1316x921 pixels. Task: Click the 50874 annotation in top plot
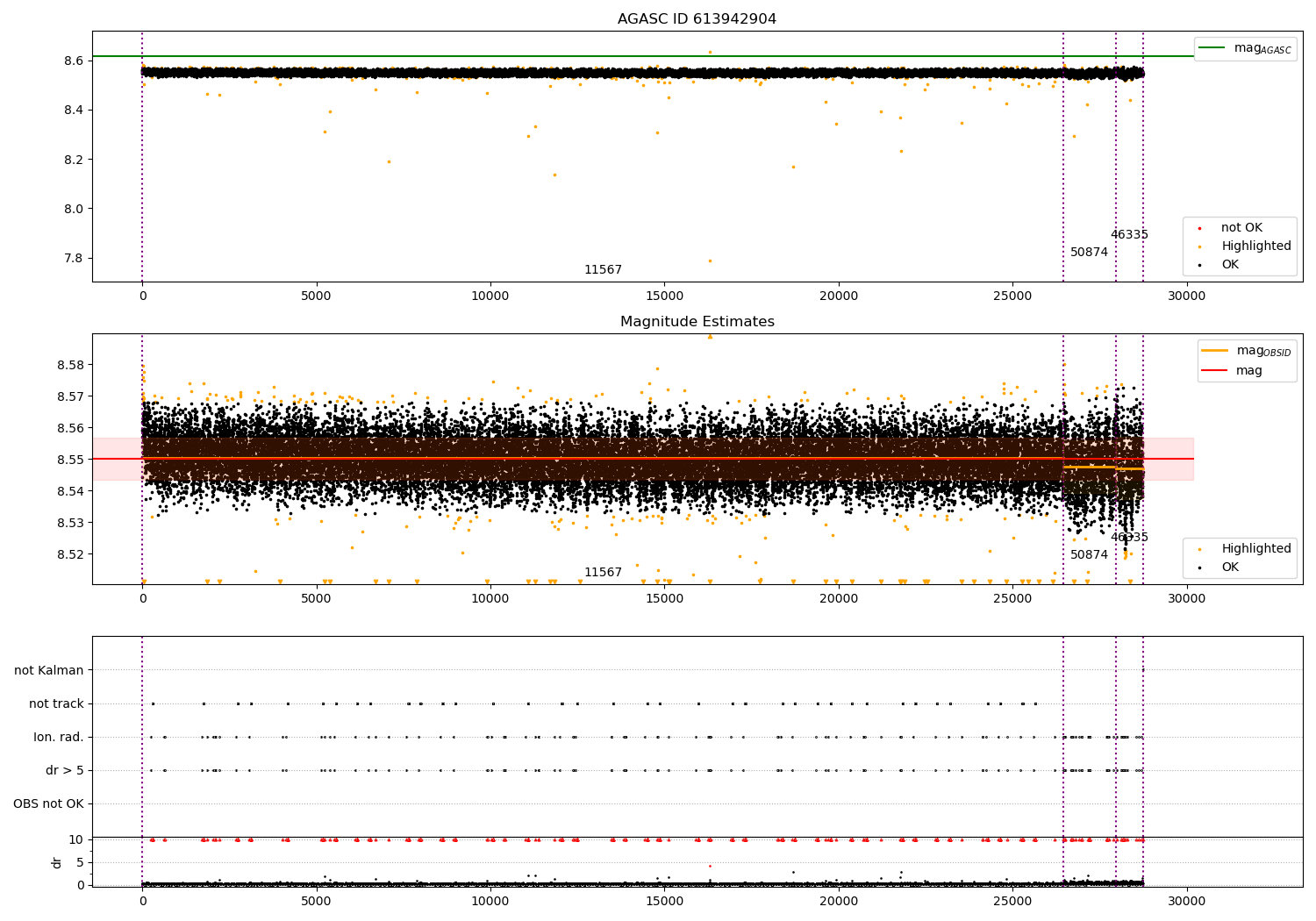1089,253
